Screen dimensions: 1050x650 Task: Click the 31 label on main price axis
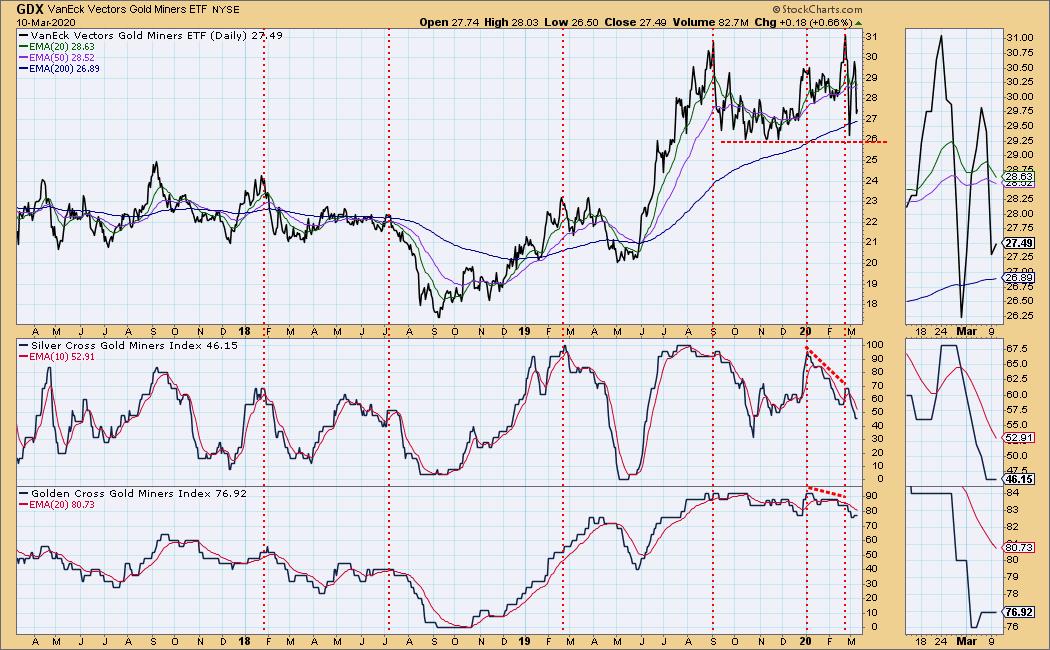click(872, 37)
